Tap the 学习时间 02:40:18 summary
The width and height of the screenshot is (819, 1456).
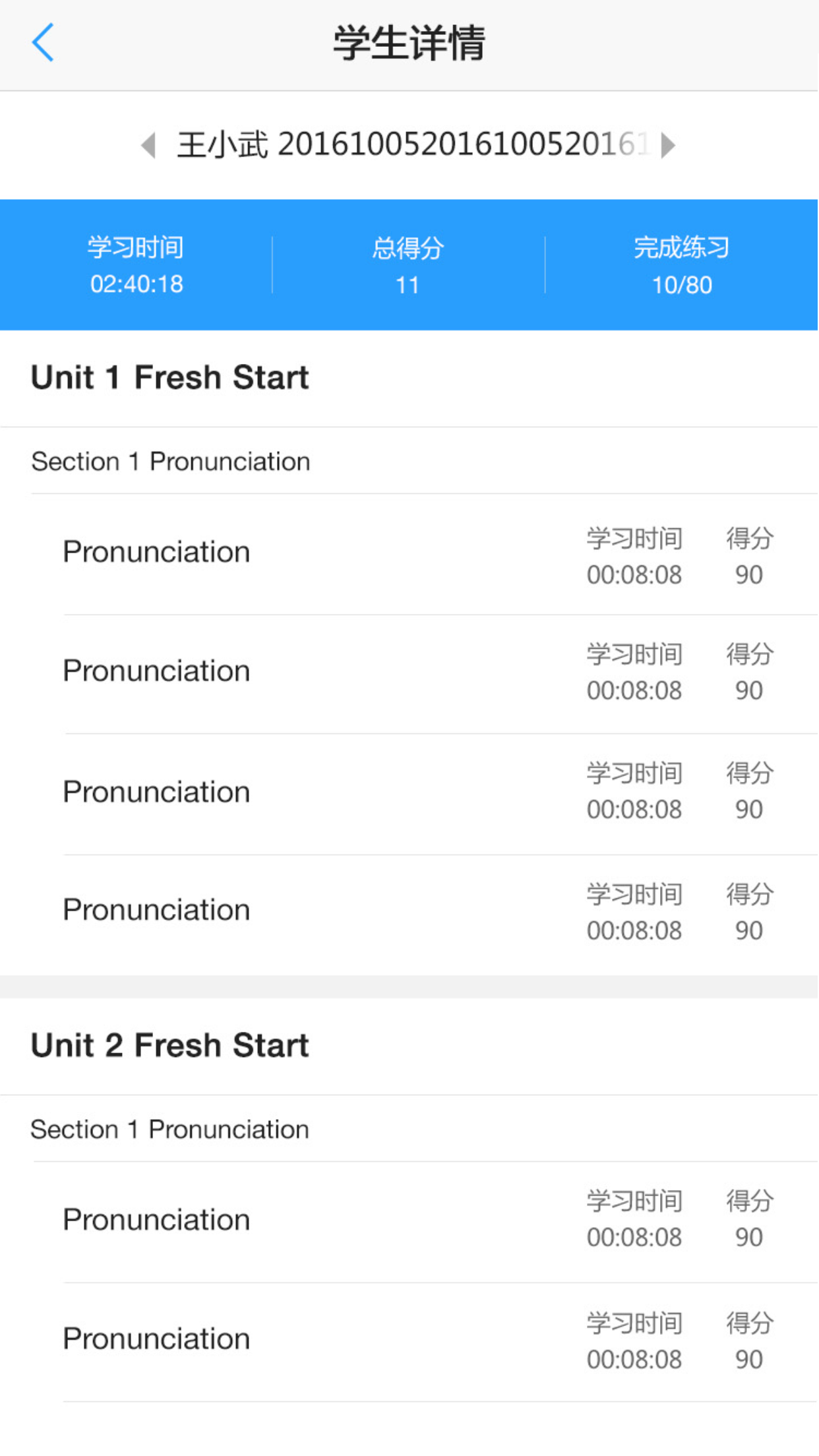tap(136, 265)
